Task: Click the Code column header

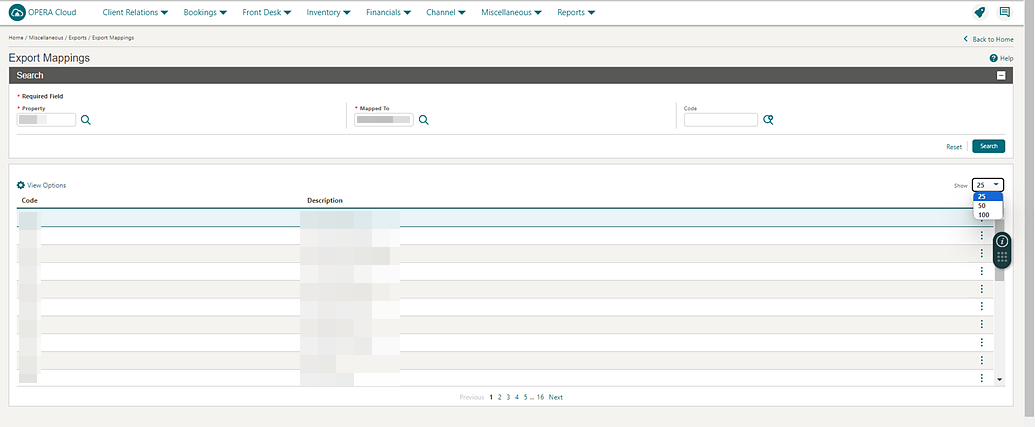Action: (x=28, y=201)
